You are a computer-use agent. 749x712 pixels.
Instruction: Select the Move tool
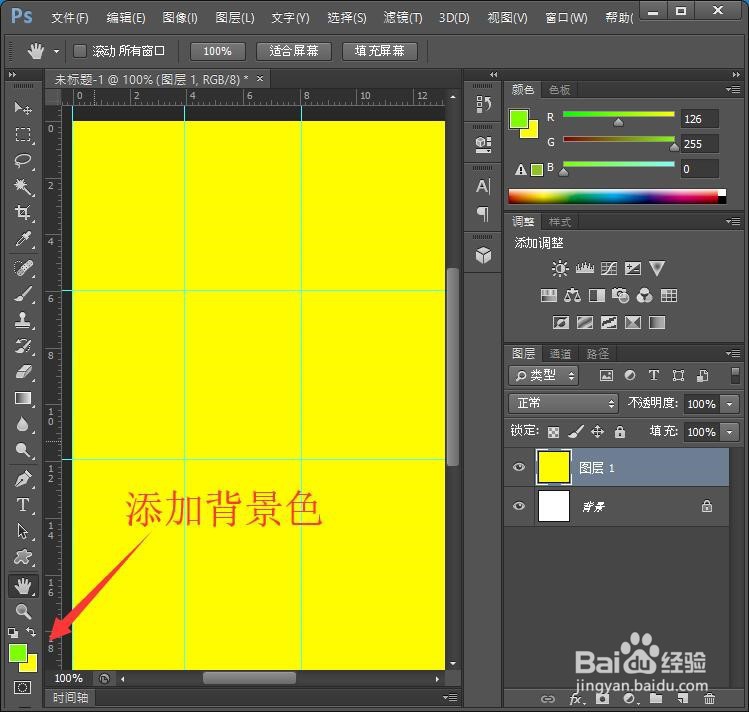(22, 108)
